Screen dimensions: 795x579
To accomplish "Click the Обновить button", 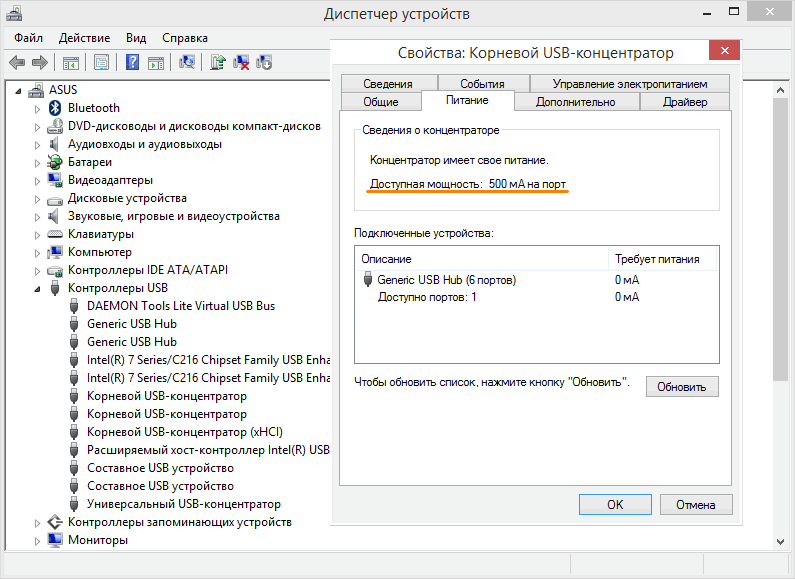I will [x=682, y=387].
